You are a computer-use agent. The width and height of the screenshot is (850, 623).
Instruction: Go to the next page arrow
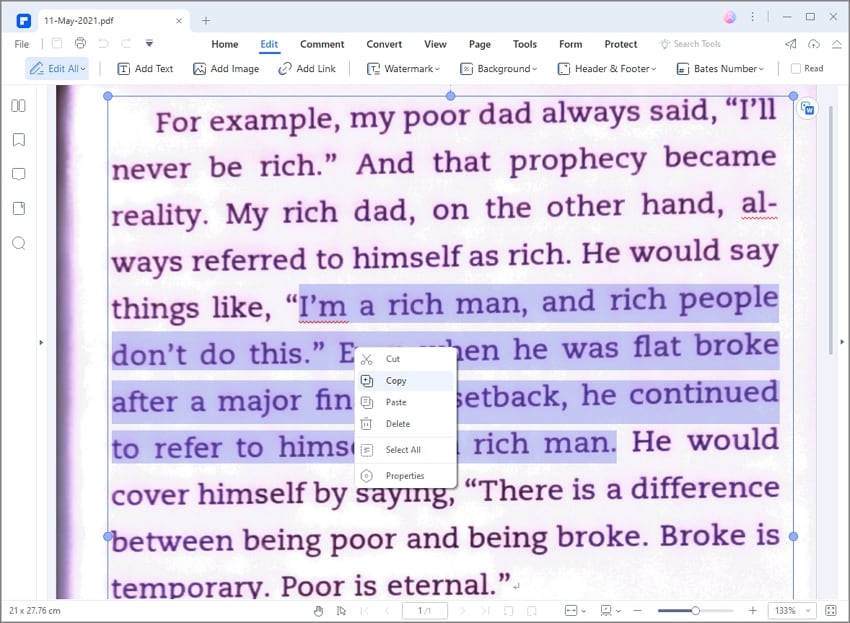462,611
